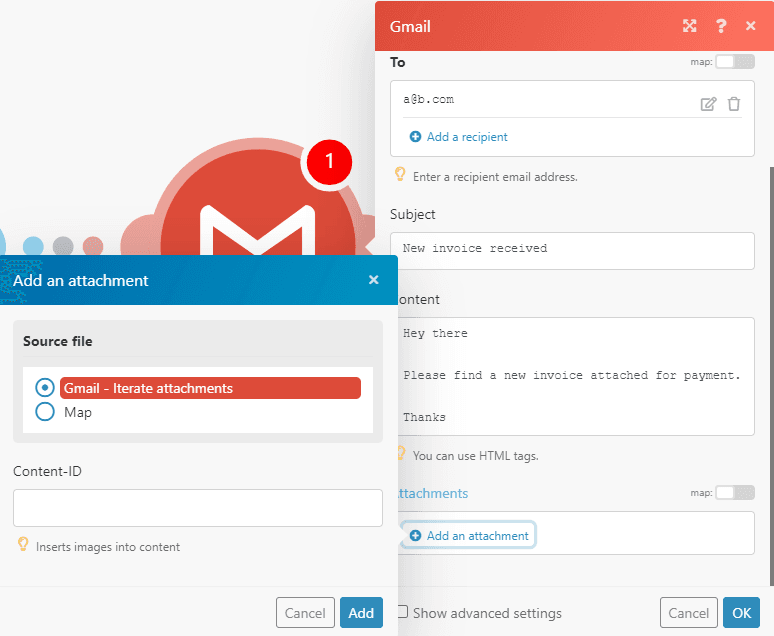The width and height of the screenshot is (774, 636).
Task: Enable Show advanced settings checkbox
Action: tap(402, 612)
